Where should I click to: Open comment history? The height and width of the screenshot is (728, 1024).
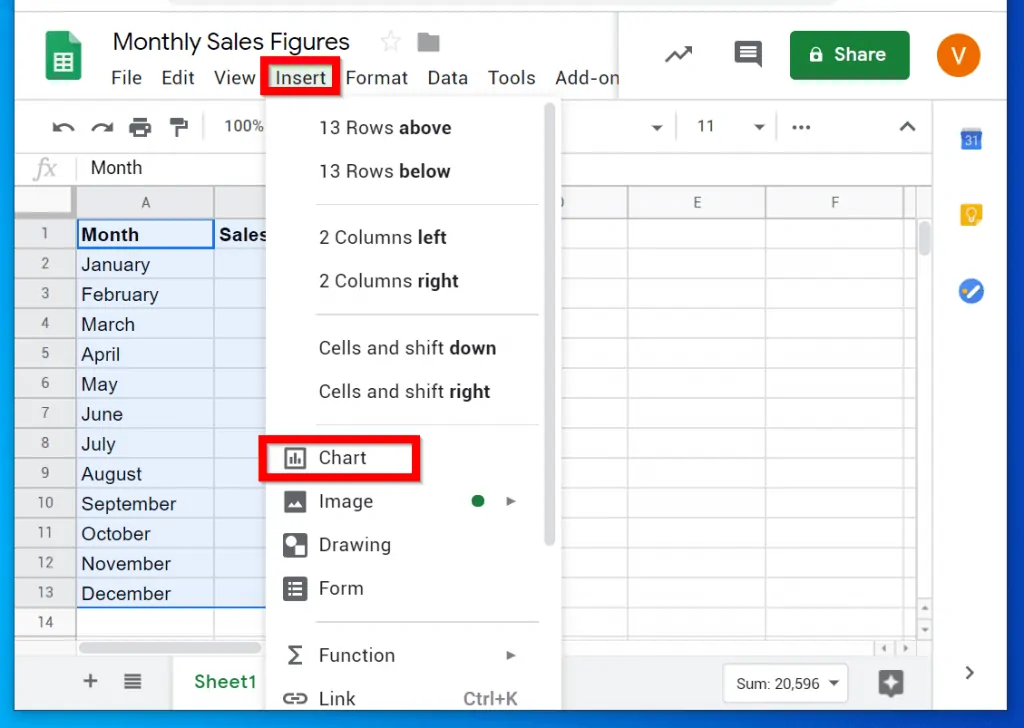(x=747, y=55)
